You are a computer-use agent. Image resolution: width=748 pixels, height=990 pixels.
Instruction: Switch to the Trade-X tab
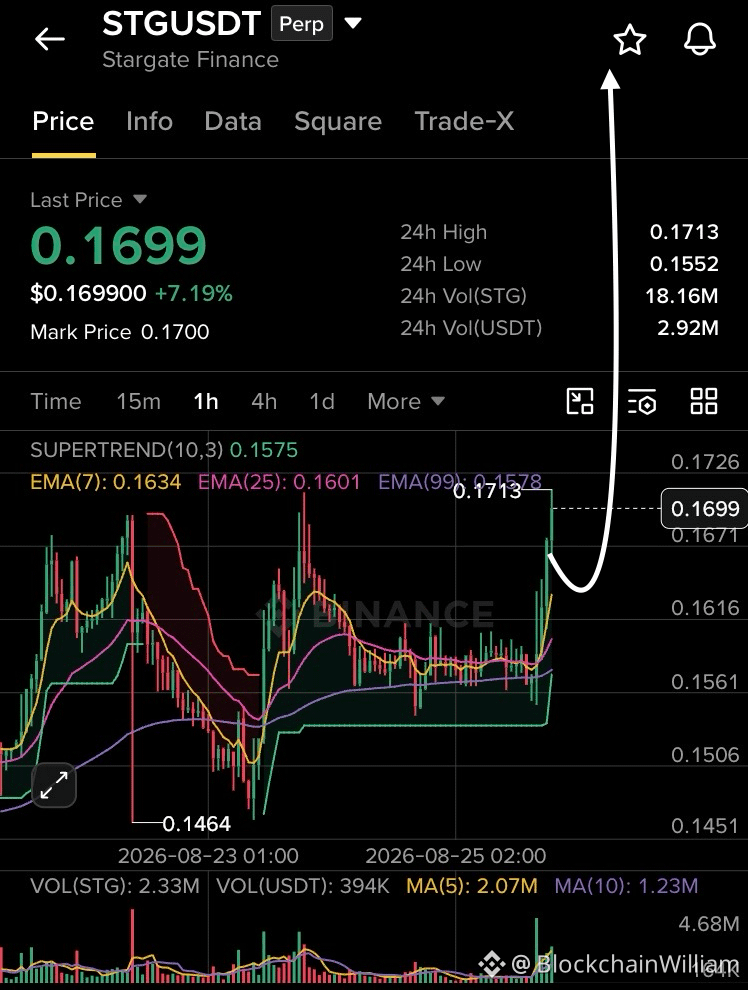(x=464, y=121)
